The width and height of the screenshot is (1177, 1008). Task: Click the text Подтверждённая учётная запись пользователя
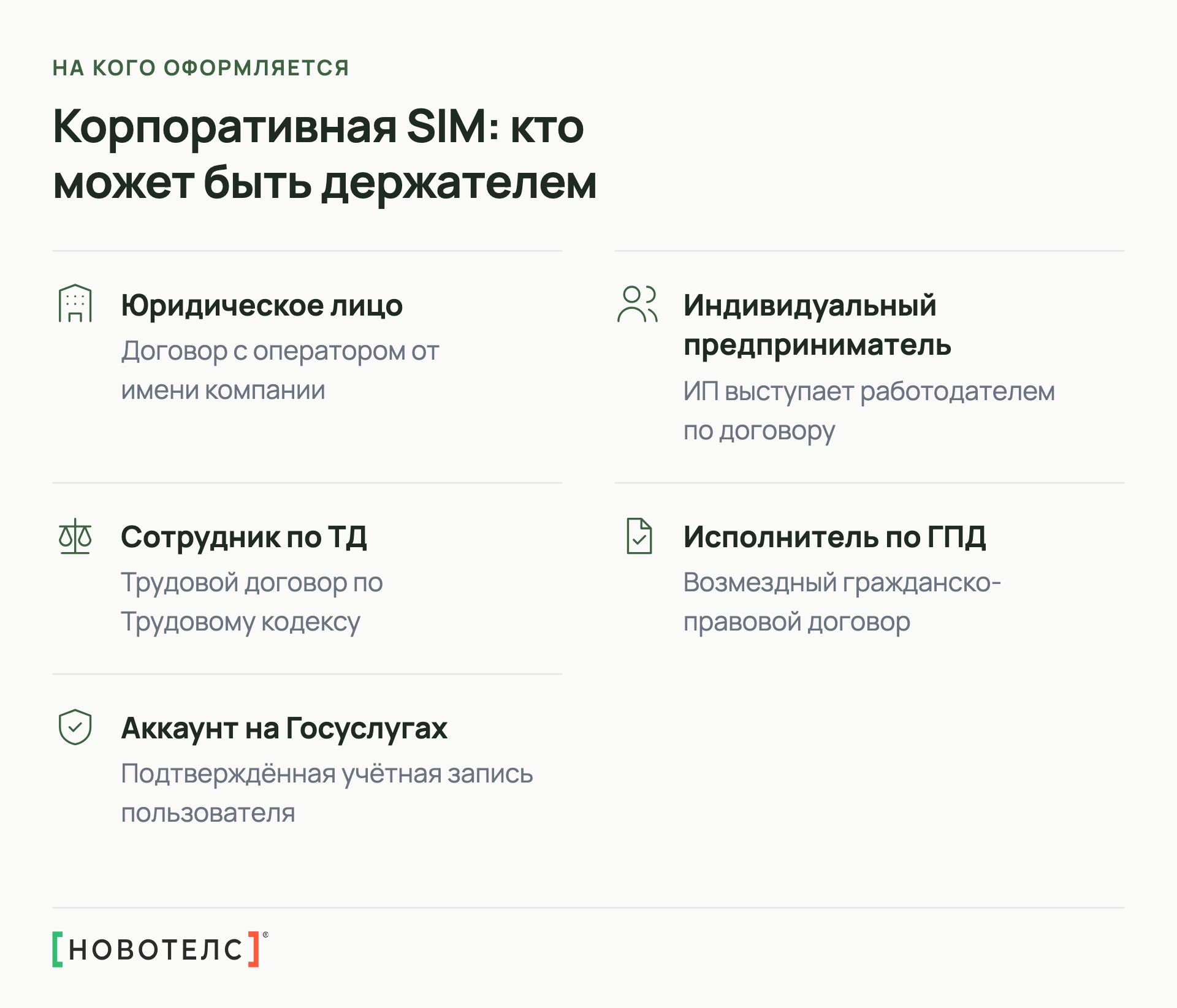[327, 793]
